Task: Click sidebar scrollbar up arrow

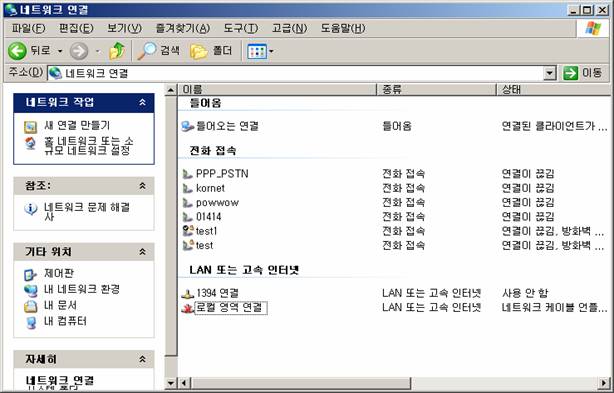Action: (x=170, y=90)
